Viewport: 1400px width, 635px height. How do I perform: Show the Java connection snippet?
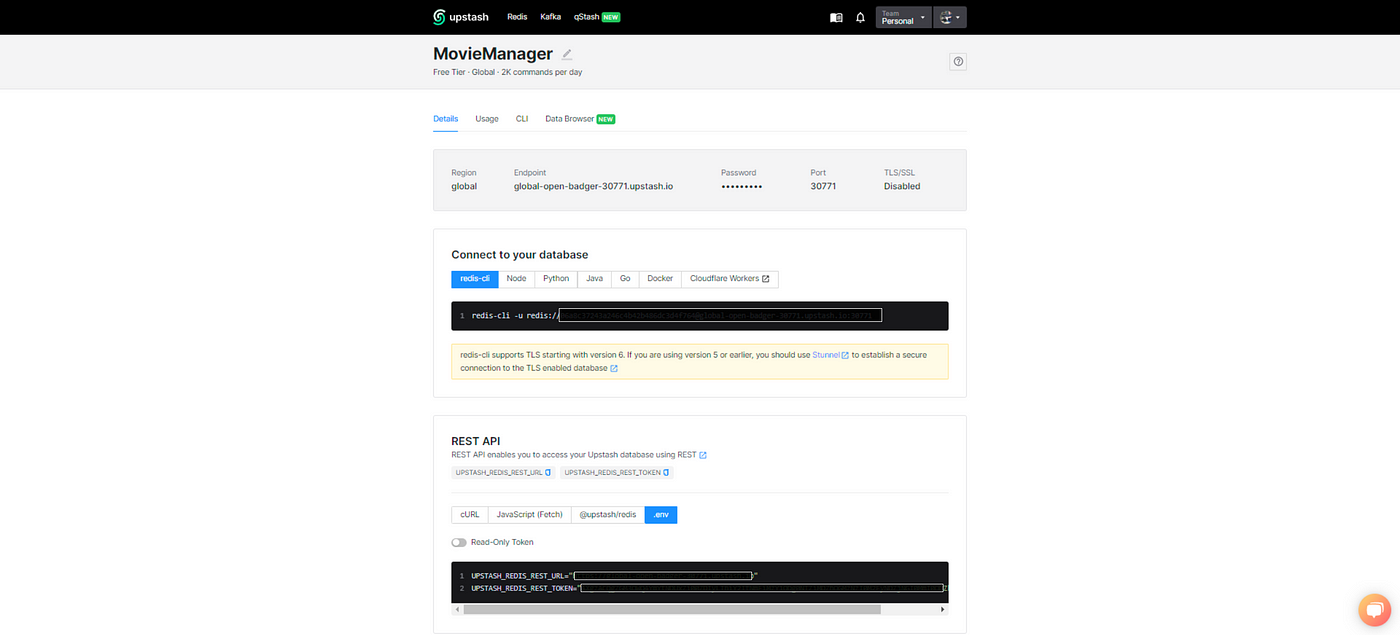[x=594, y=279]
